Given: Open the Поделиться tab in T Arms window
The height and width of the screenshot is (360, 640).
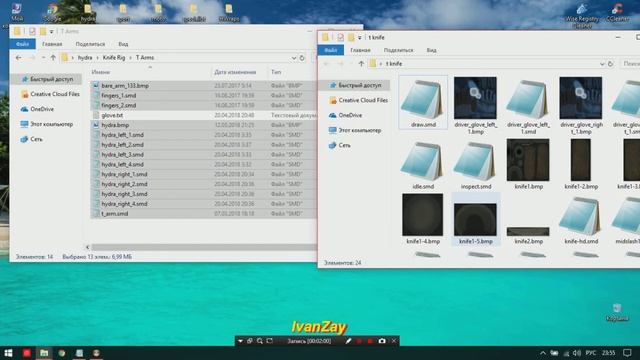Looking at the screenshot, I should tap(90, 44).
